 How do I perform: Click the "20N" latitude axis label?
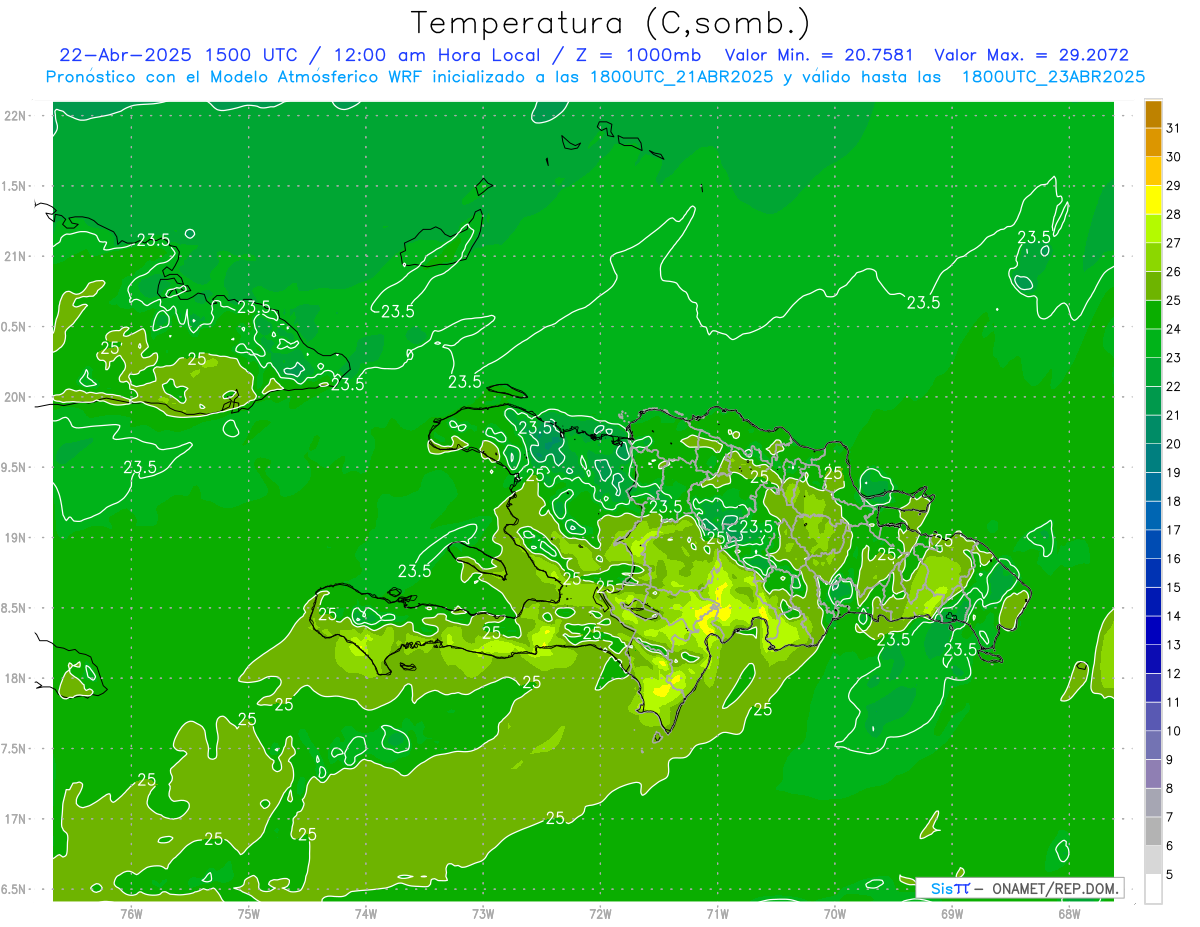click(14, 397)
